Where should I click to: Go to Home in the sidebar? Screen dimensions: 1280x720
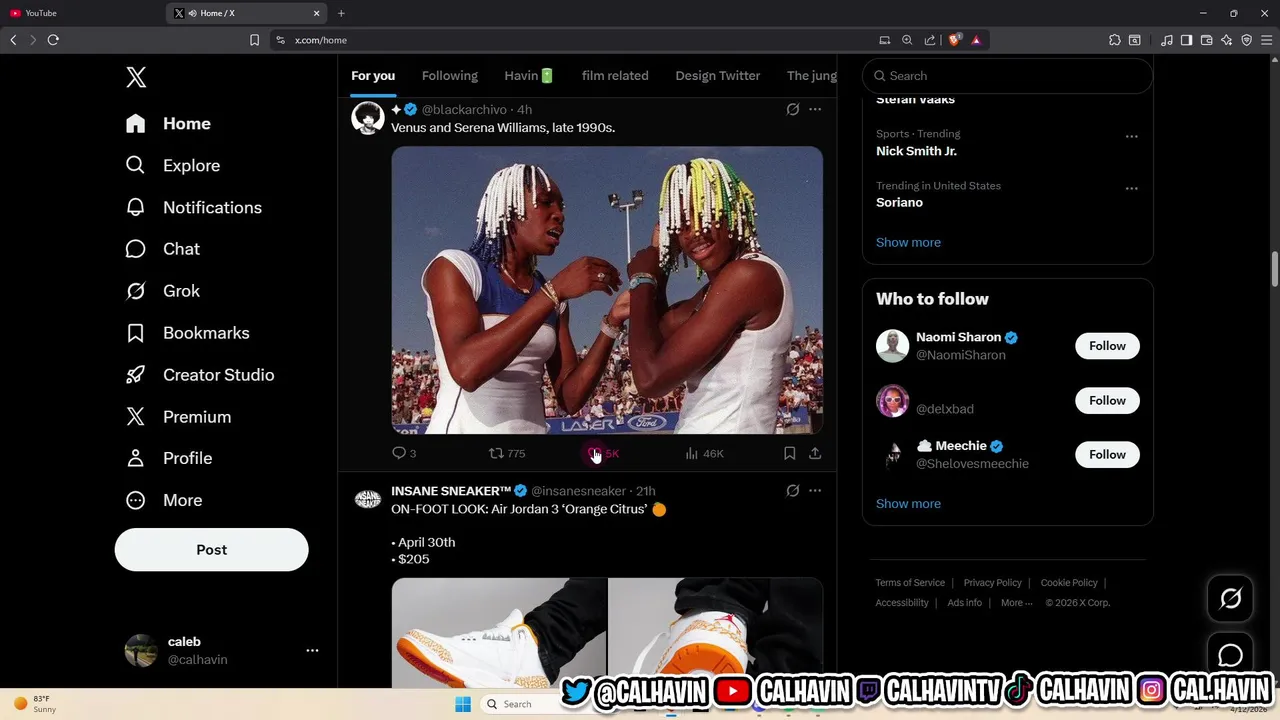click(x=168, y=123)
